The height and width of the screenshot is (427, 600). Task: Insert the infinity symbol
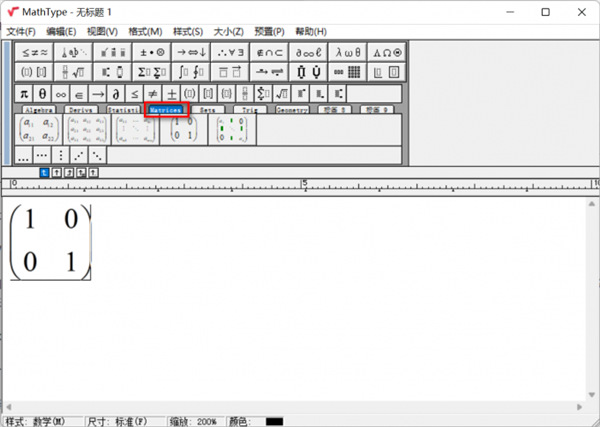click(60, 94)
